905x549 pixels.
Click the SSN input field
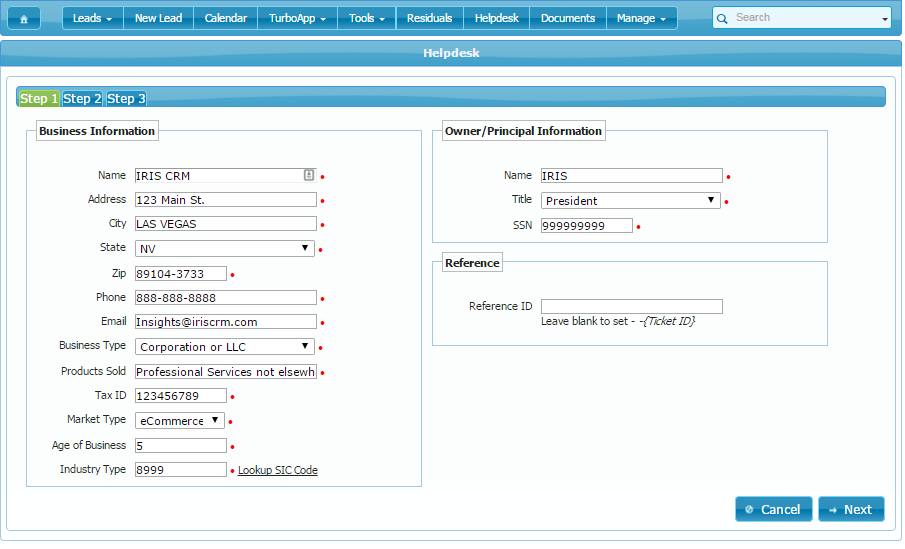coord(587,225)
